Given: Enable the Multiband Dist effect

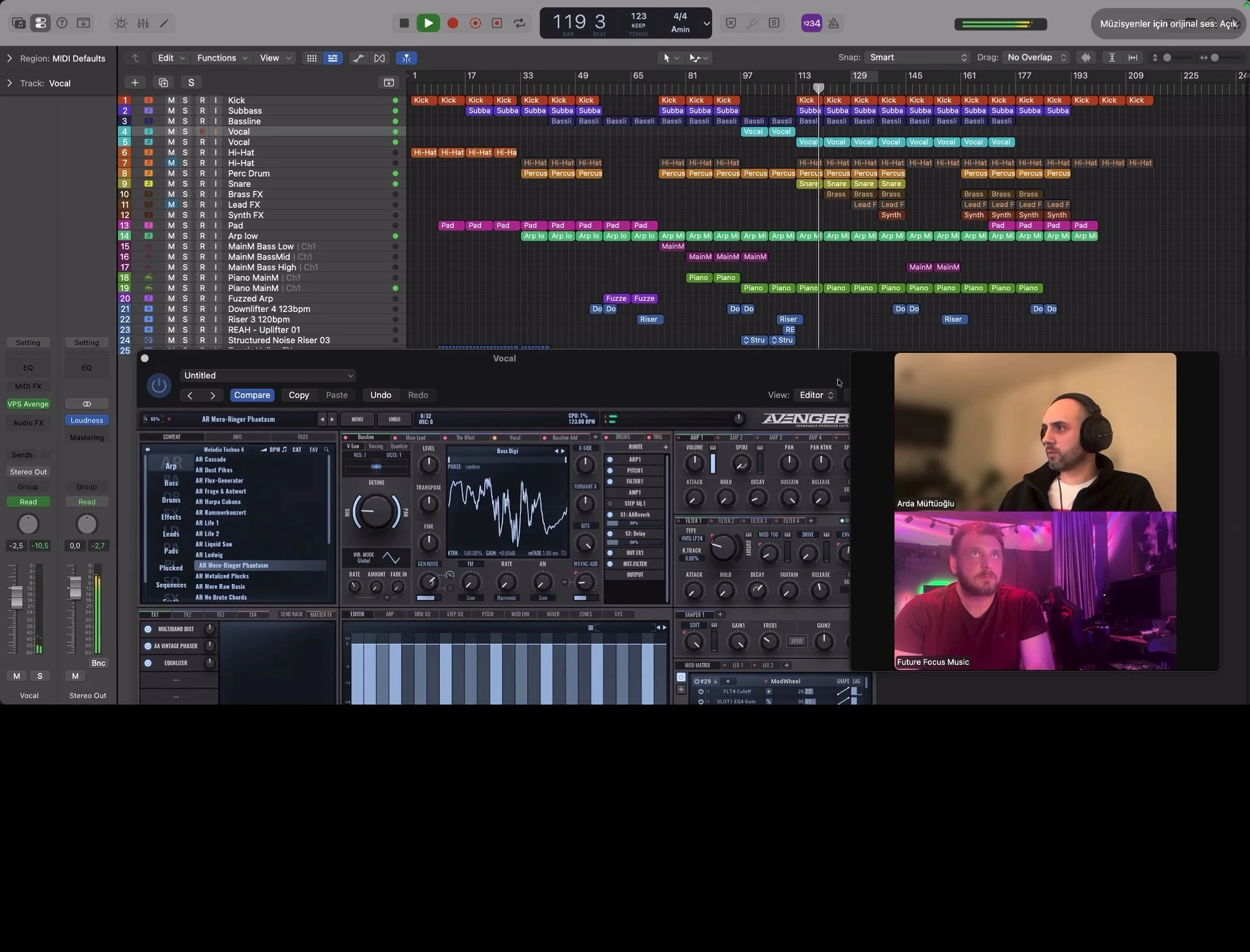Looking at the screenshot, I should point(148,629).
